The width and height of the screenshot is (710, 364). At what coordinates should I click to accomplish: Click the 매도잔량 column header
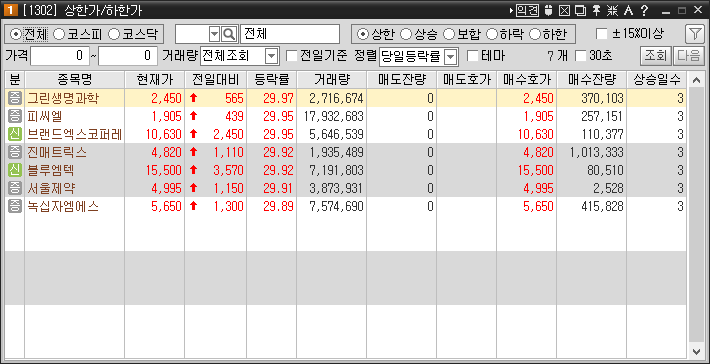pos(402,80)
